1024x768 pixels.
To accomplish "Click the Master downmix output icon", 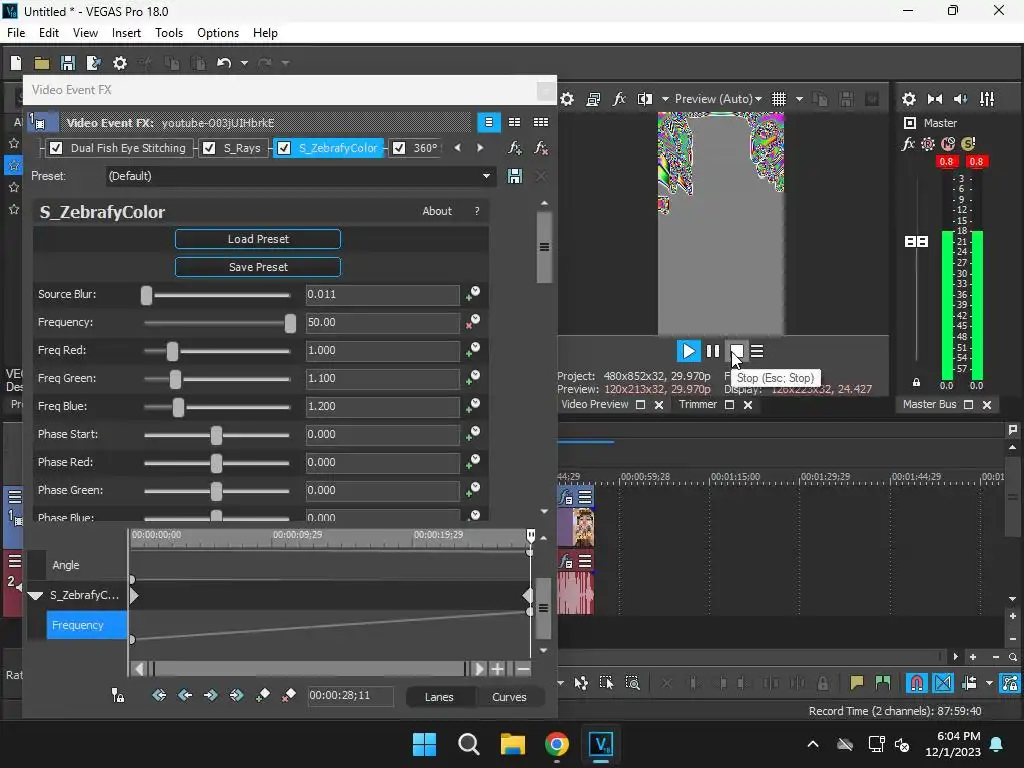I will pos(935,99).
